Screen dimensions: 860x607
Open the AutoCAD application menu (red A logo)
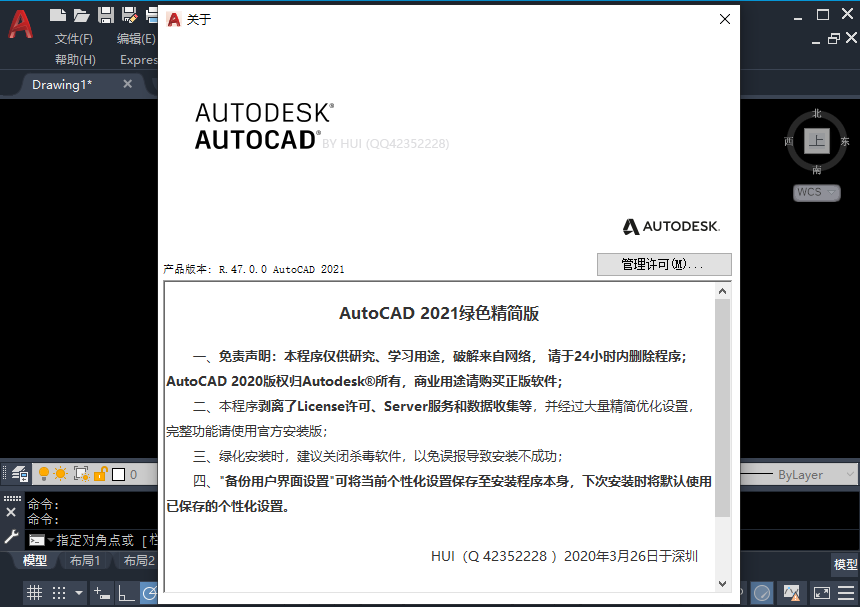(x=21, y=25)
